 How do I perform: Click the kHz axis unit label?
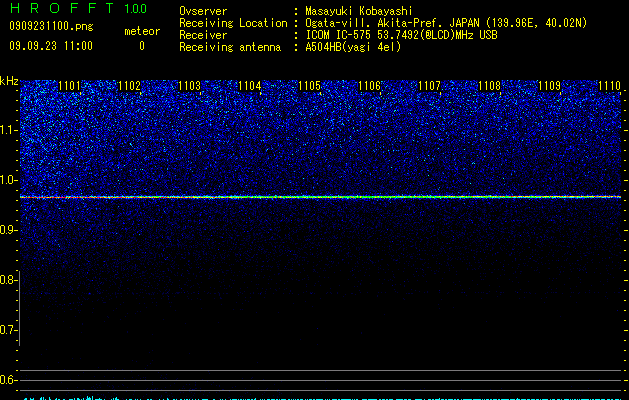coord(9,81)
